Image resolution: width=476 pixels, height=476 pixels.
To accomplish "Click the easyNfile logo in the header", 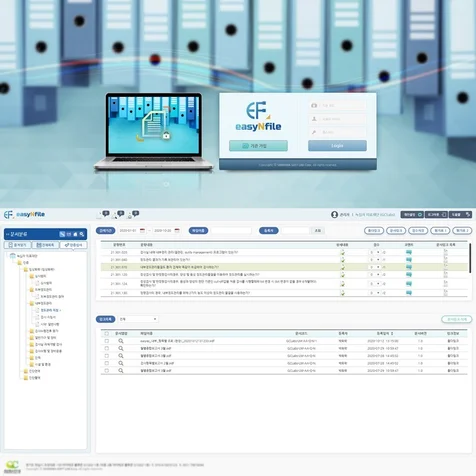I will pos(24,214).
